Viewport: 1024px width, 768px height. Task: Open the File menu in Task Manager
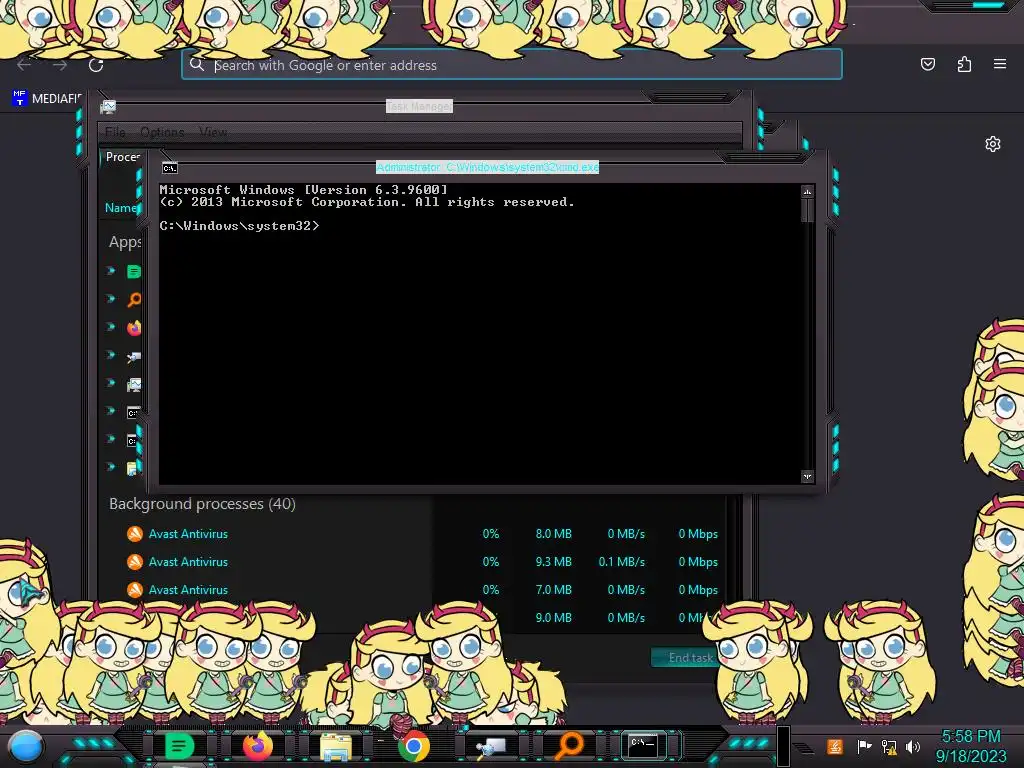115,132
